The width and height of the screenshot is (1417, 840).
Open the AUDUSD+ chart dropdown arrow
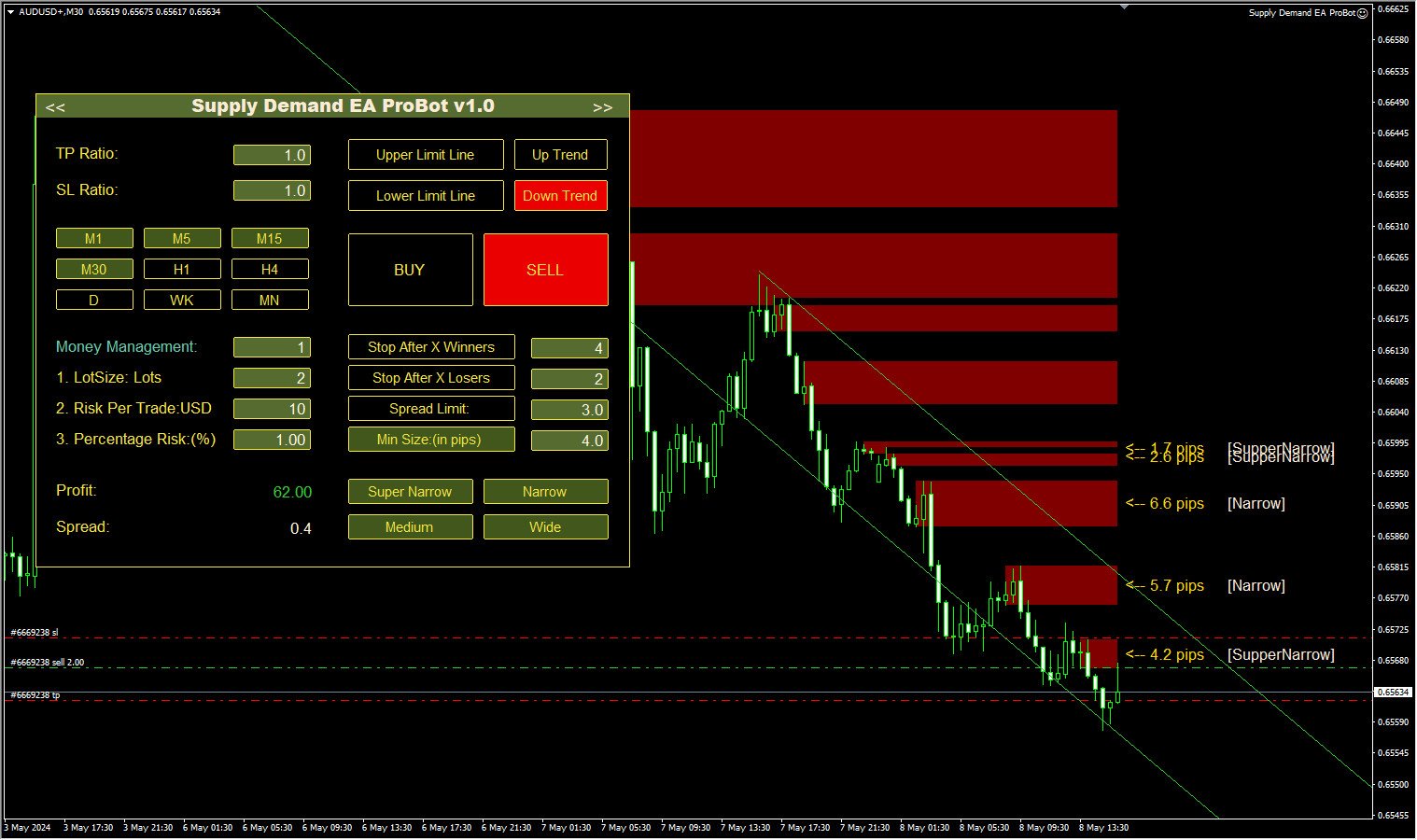[x=10, y=12]
